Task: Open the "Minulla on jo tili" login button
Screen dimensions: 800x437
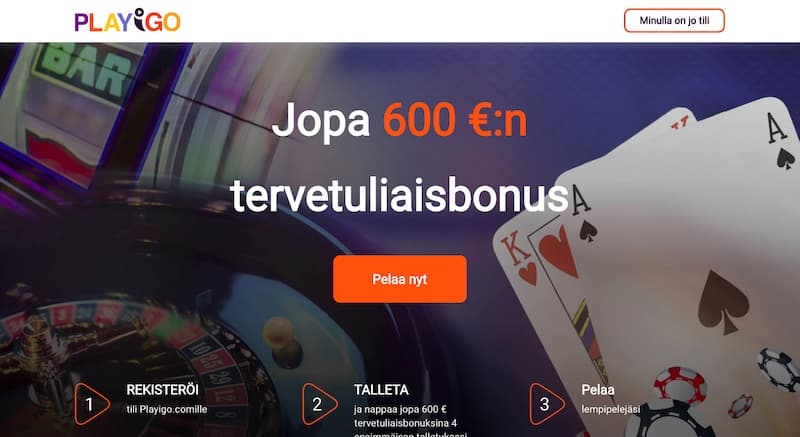Action: coord(674,21)
